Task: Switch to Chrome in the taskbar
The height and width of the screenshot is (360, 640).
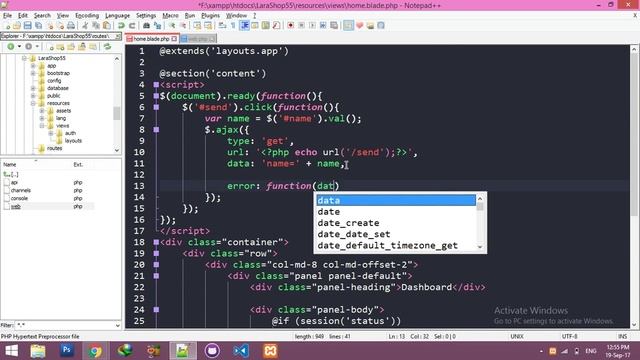Action: pos(95,351)
